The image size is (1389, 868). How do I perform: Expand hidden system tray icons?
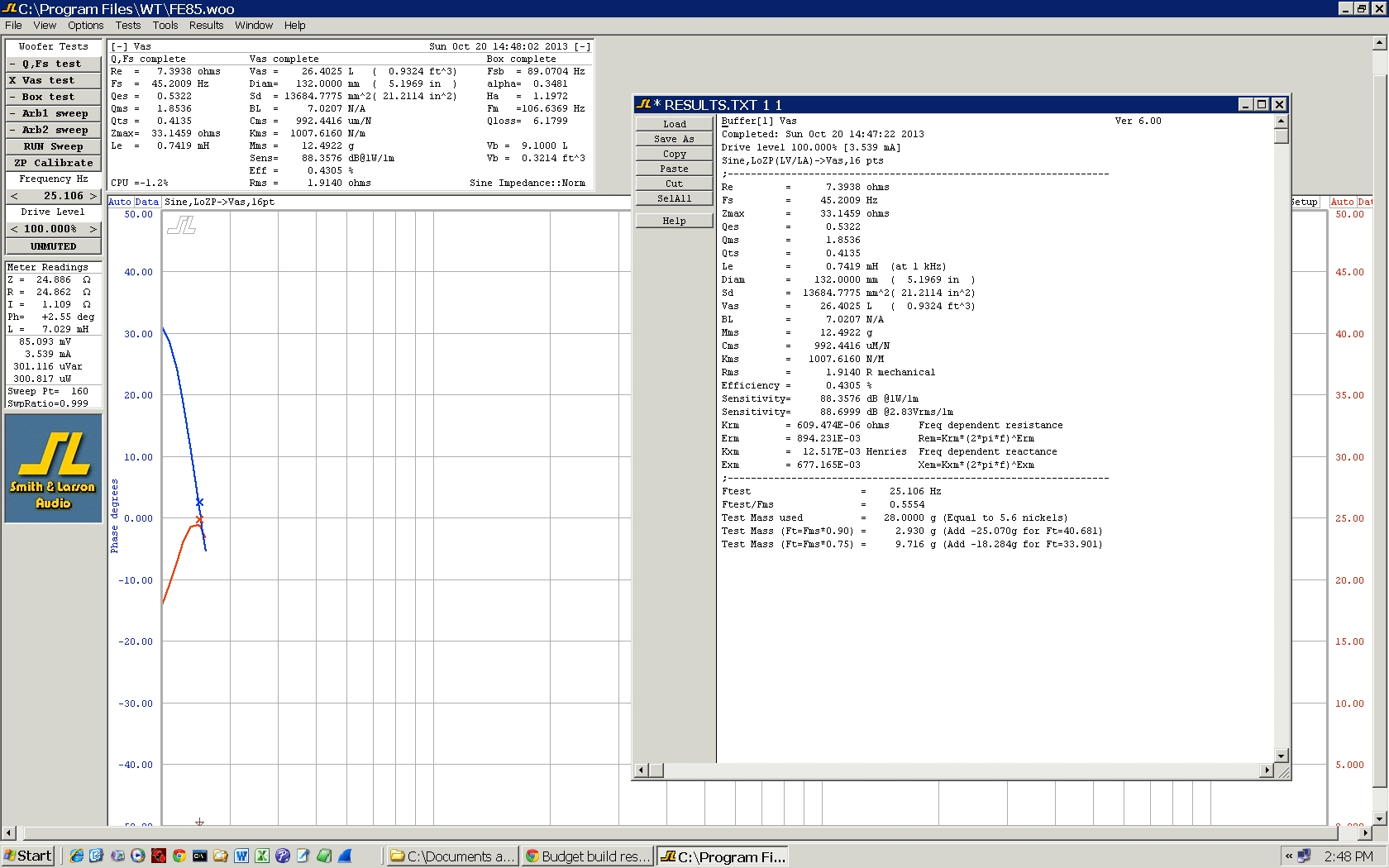click(x=1288, y=856)
